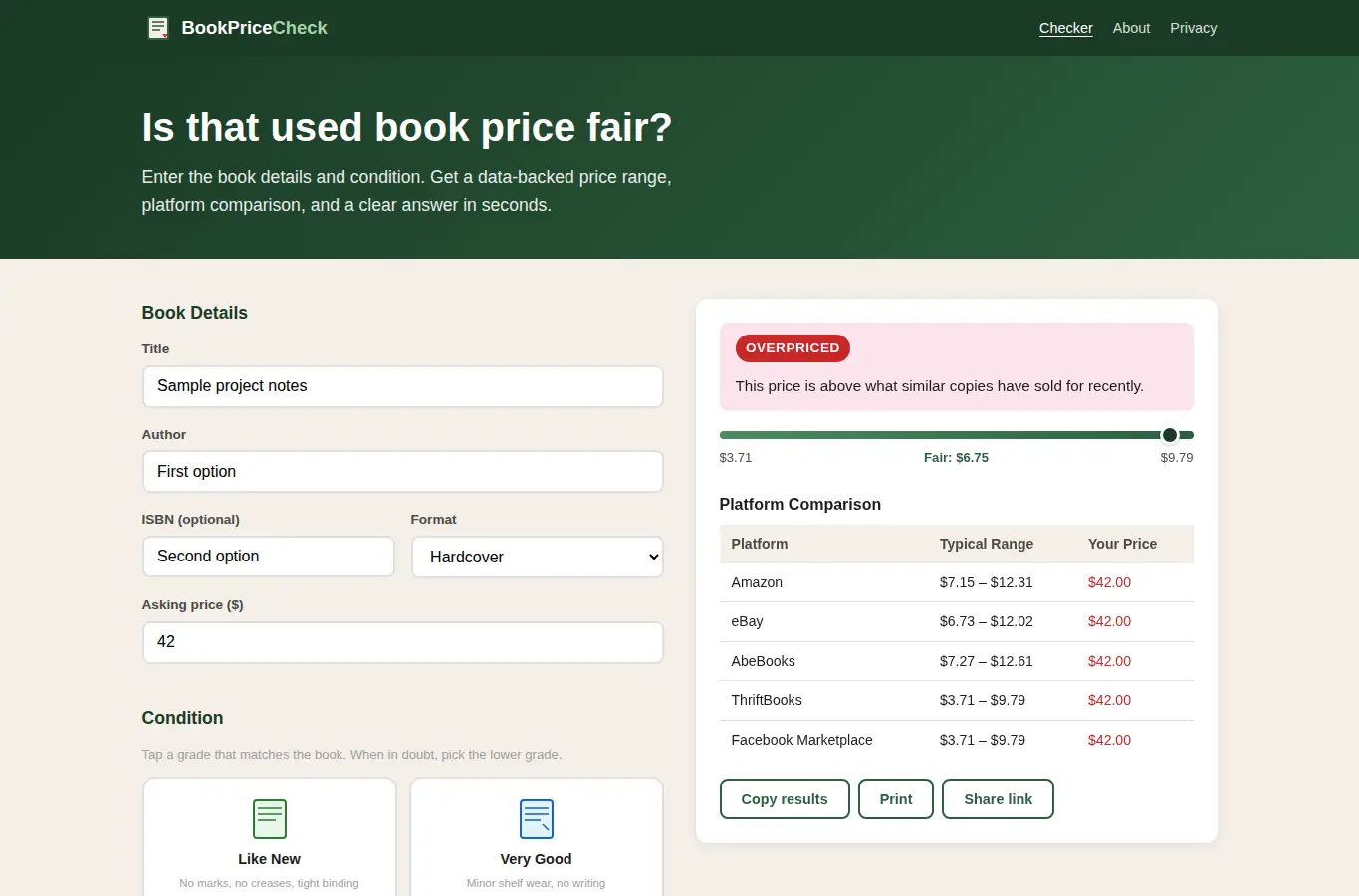Click the Typical Range column header
Image resolution: width=1359 pixels, height=896 pixels.
987,544
